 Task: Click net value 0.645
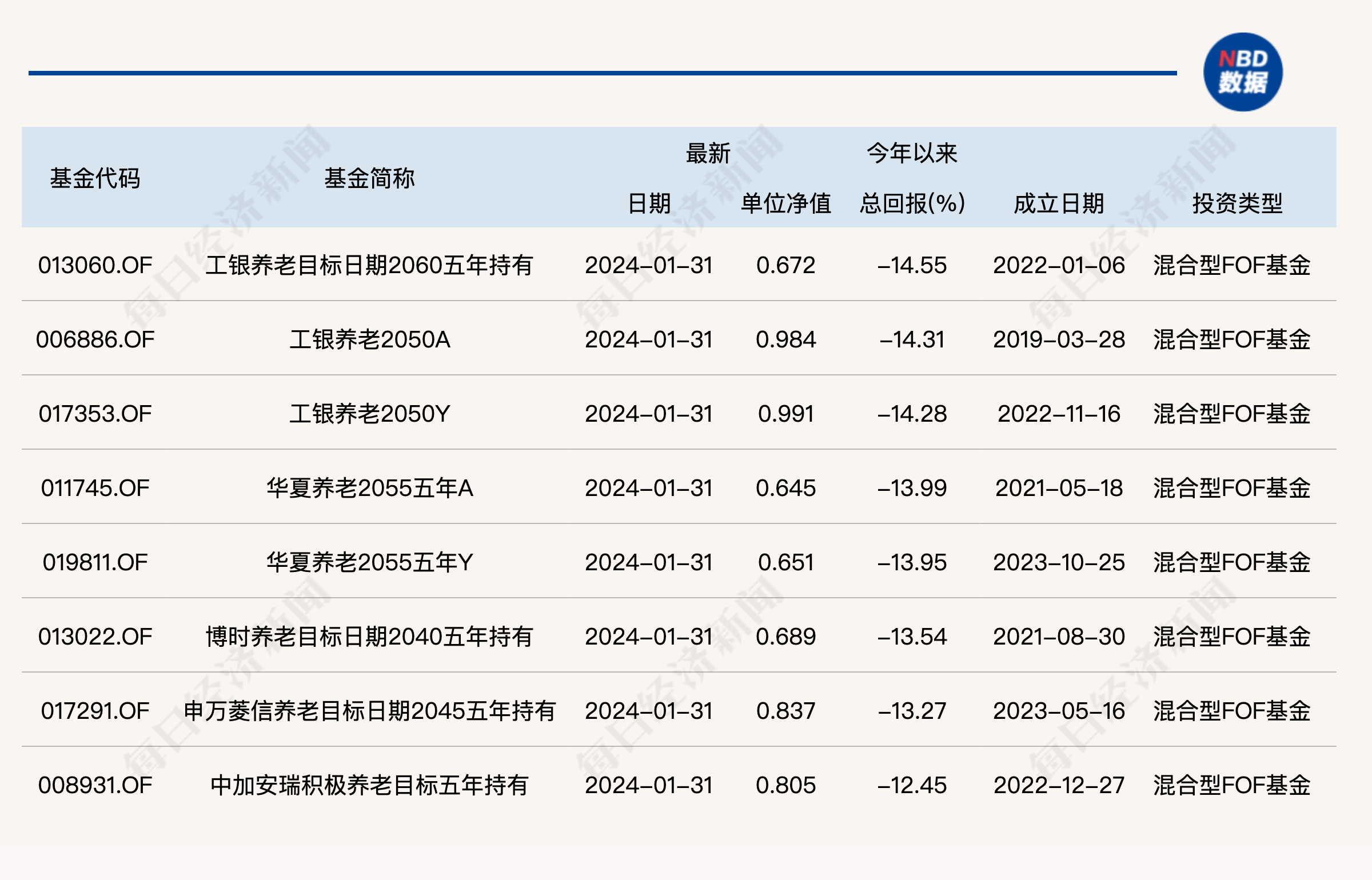pyautogui.click(x=786, y=488)
